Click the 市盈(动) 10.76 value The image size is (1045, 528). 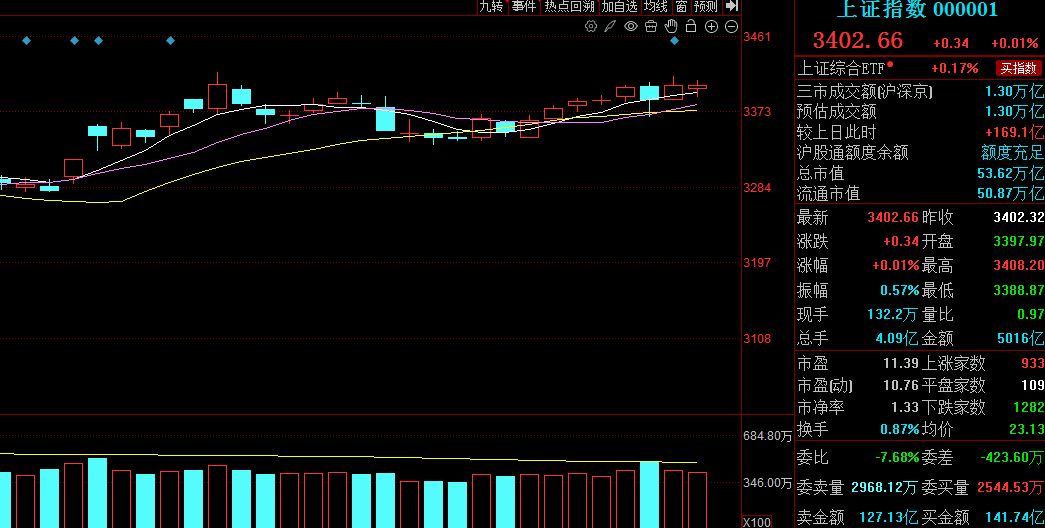902,385
